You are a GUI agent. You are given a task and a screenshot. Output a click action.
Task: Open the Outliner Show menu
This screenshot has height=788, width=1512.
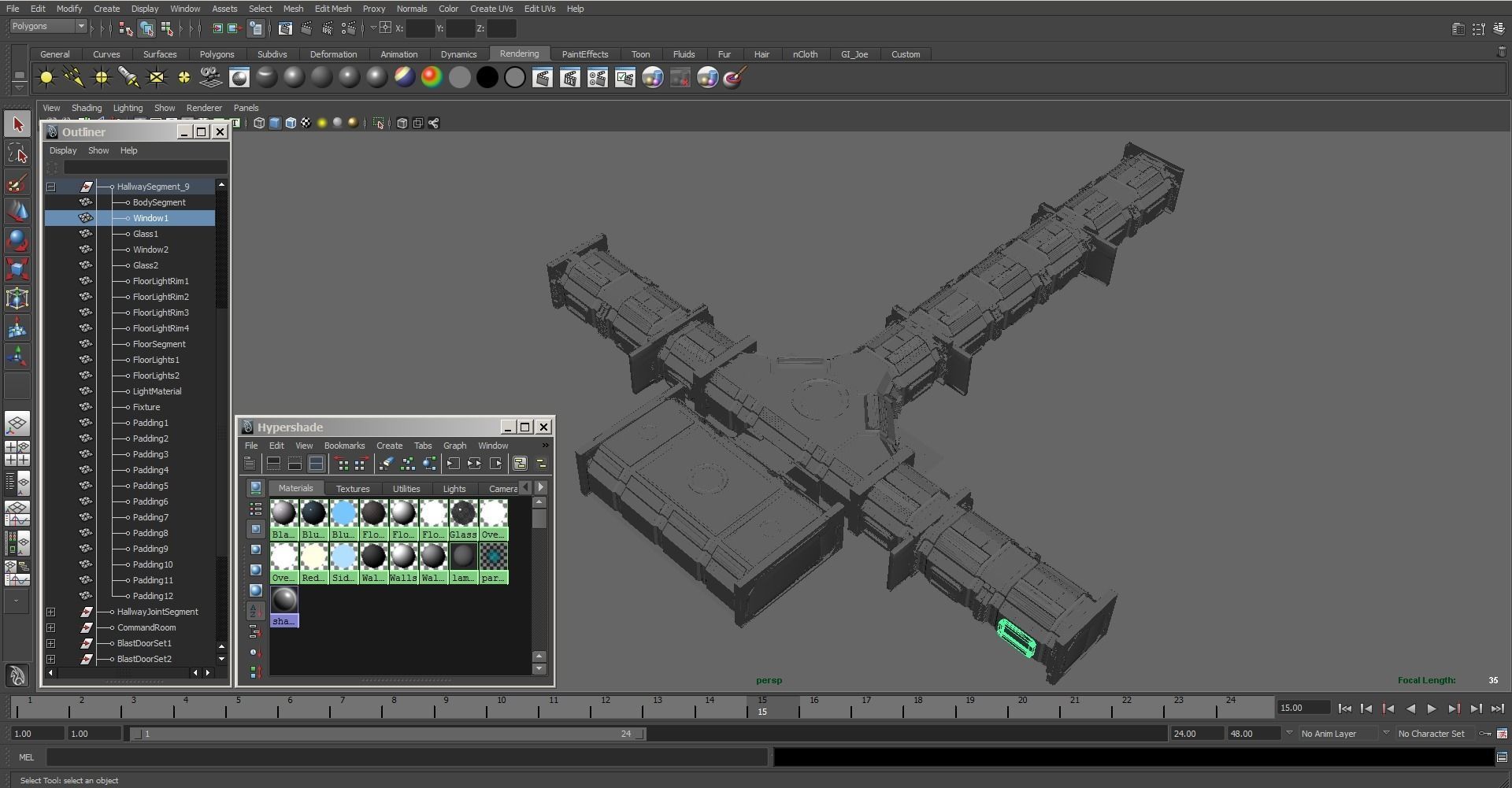pos(98,150)
